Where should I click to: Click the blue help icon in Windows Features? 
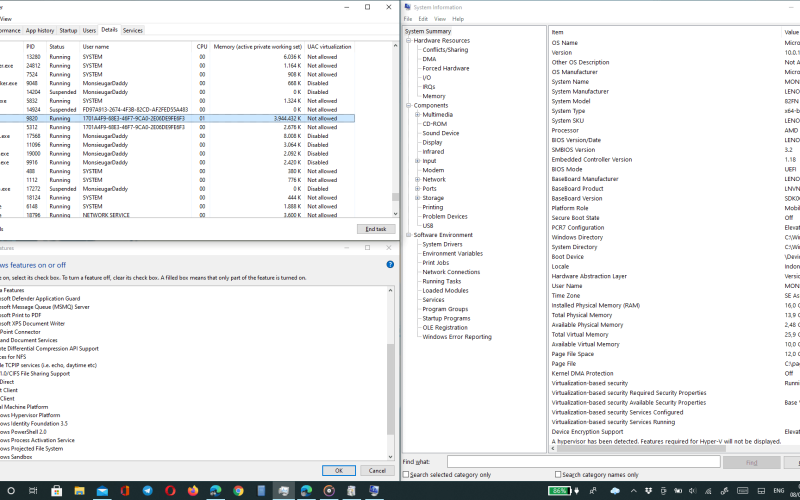coord(390,264)
